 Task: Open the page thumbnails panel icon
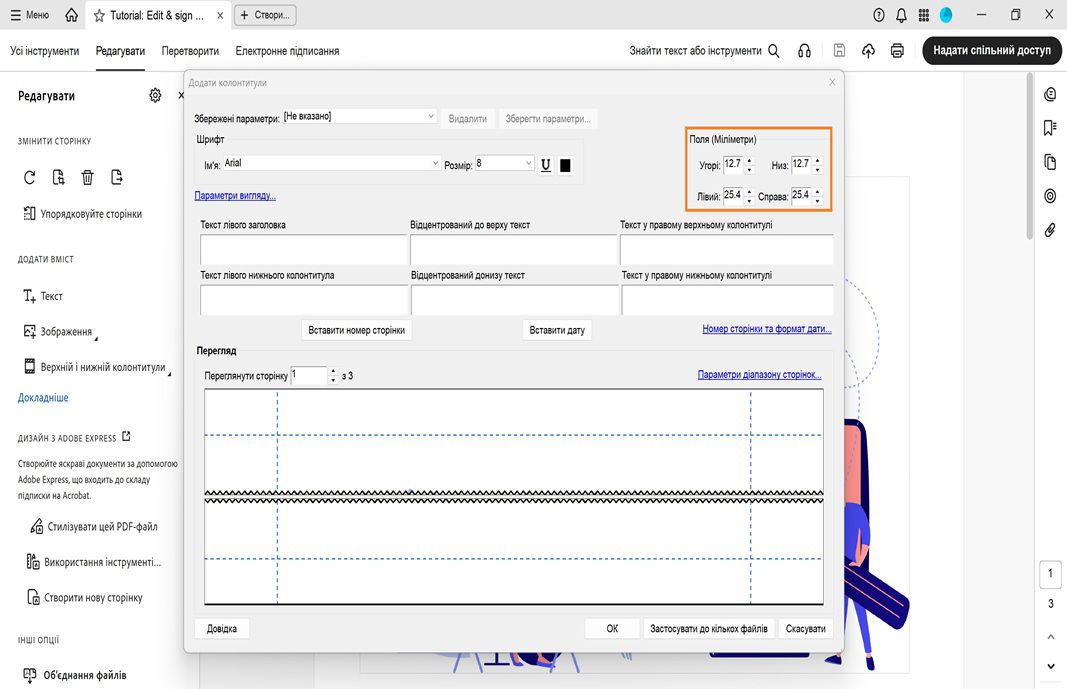coord(1050,162)
